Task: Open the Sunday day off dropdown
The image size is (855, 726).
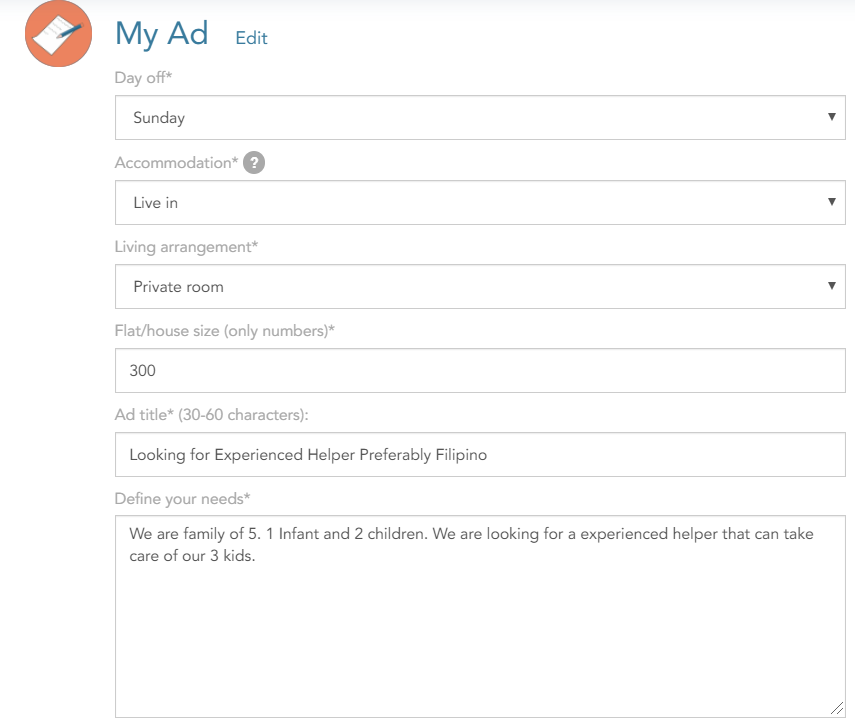Action: 480,117
